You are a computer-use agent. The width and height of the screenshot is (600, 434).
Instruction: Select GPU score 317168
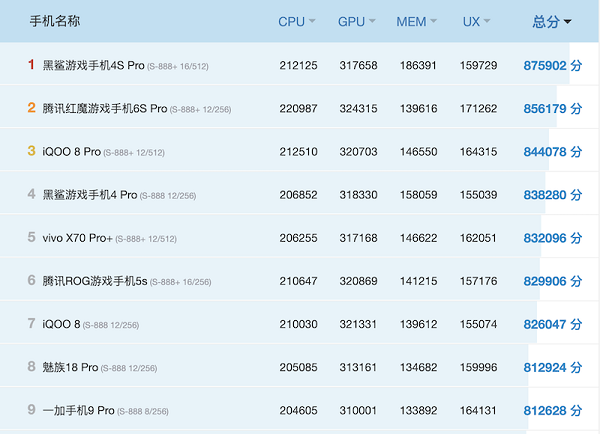[x=359, y=238]
